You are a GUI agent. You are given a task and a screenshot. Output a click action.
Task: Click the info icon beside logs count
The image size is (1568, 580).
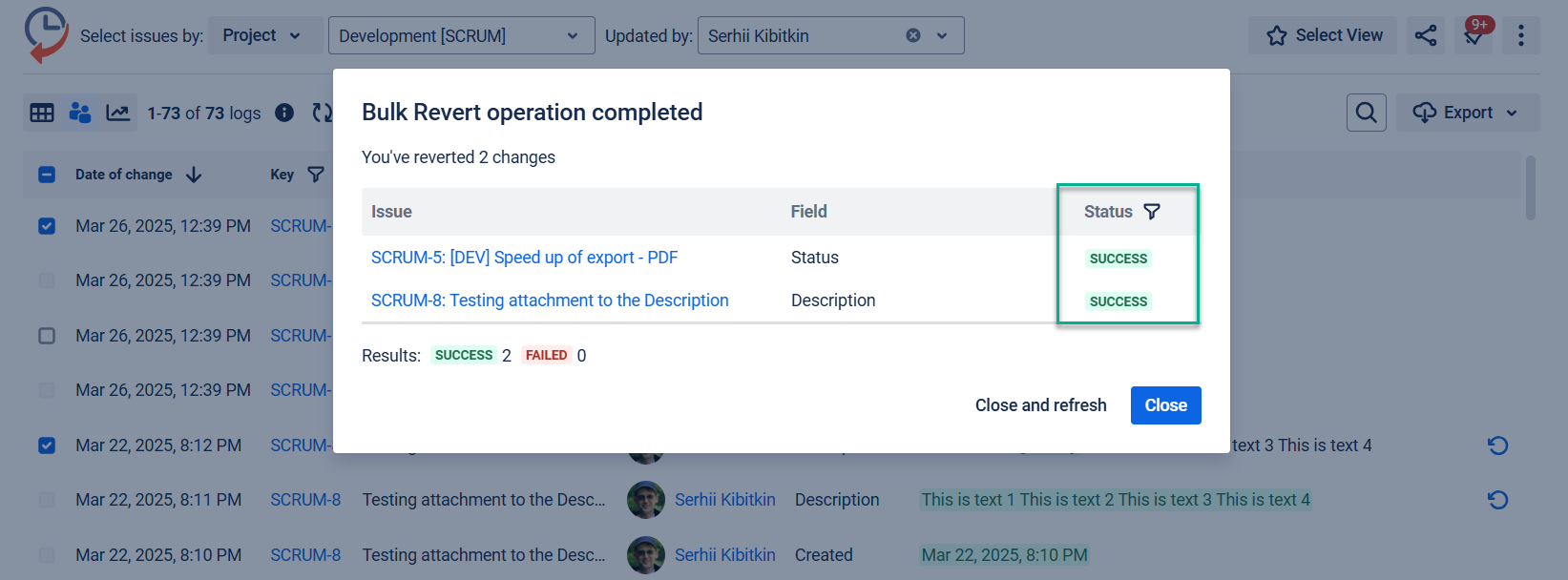[284, 114]
